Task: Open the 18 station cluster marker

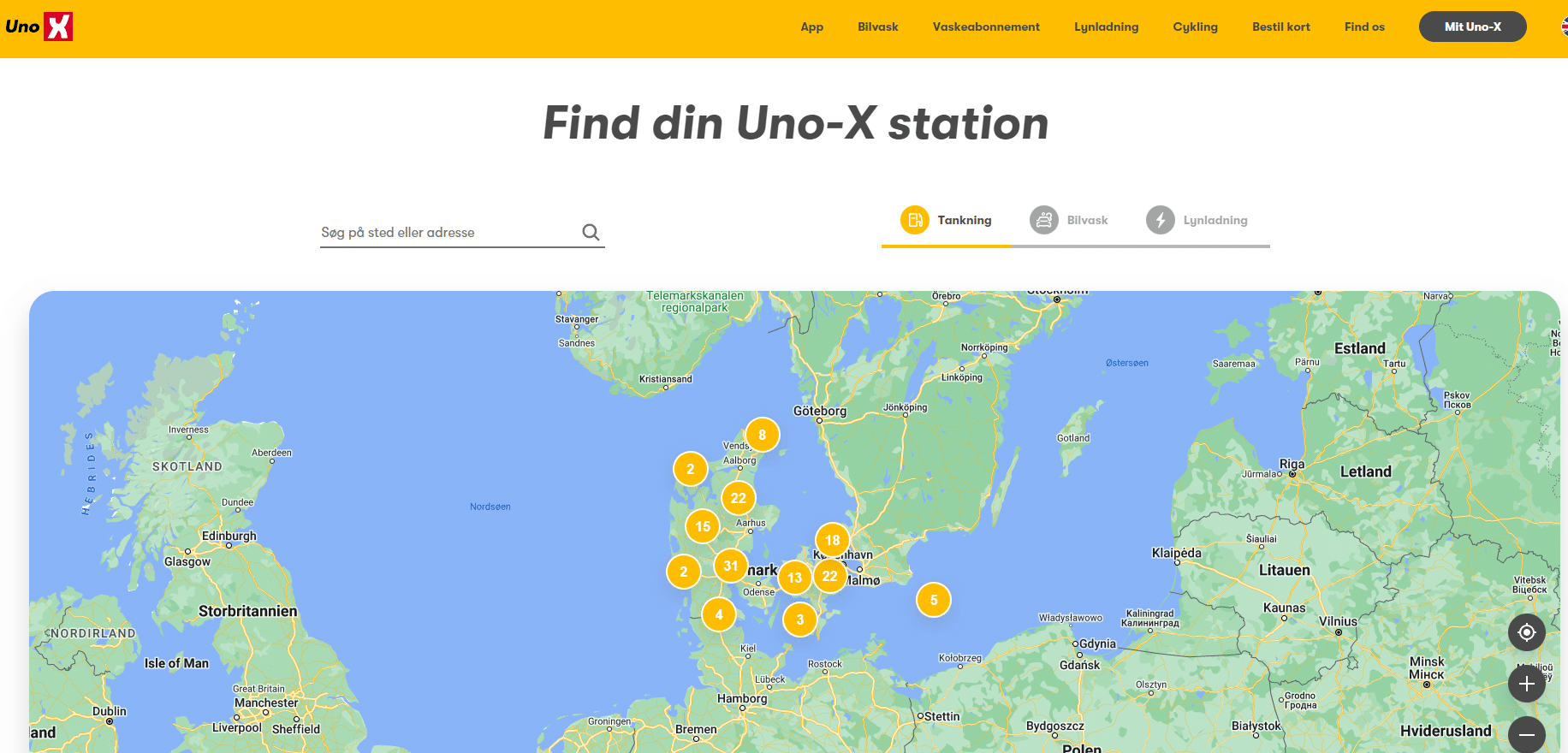Action: (x=832, y=540)
